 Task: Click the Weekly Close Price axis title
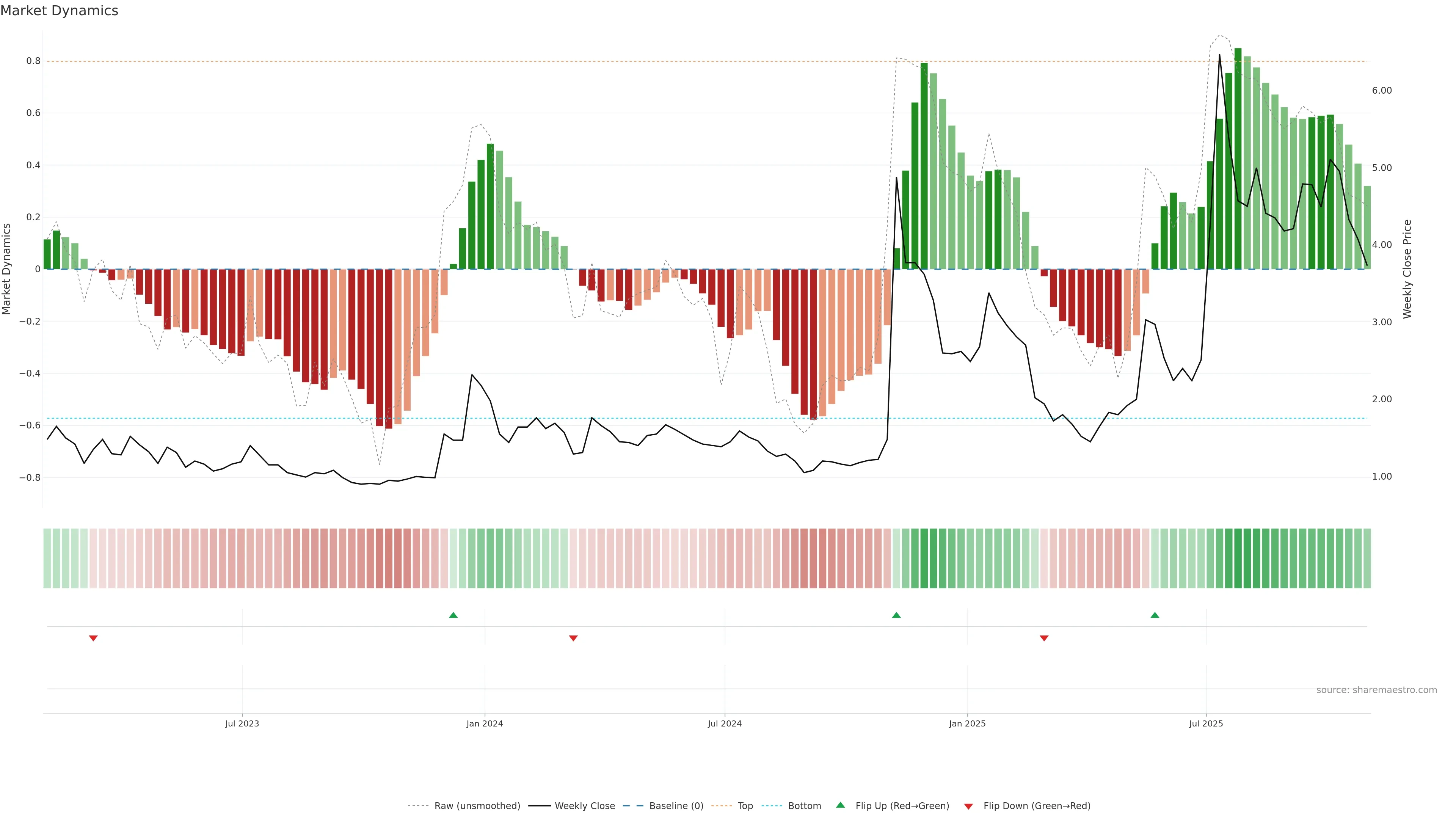(1407, 269)
